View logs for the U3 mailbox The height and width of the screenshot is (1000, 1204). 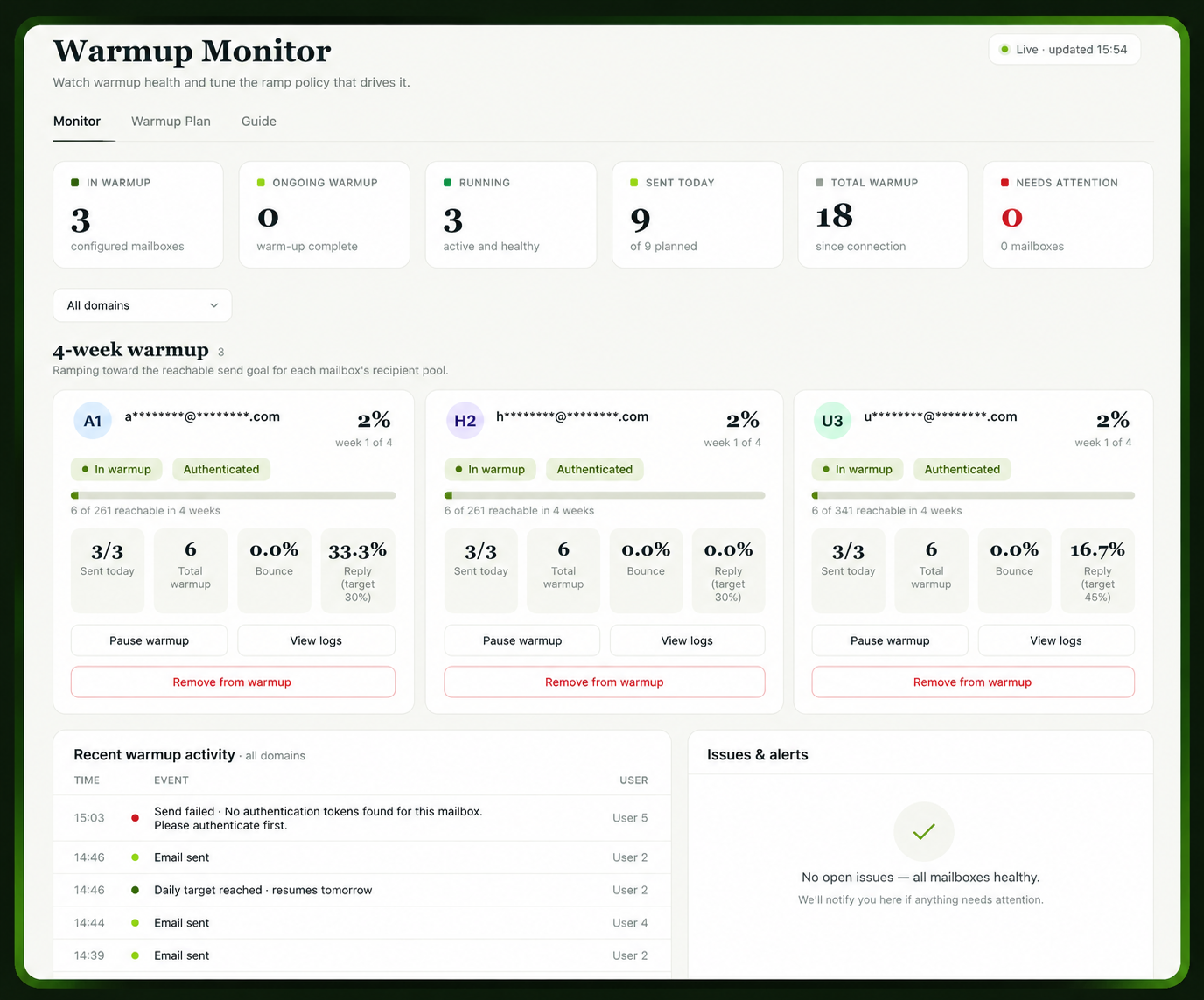1056,640
